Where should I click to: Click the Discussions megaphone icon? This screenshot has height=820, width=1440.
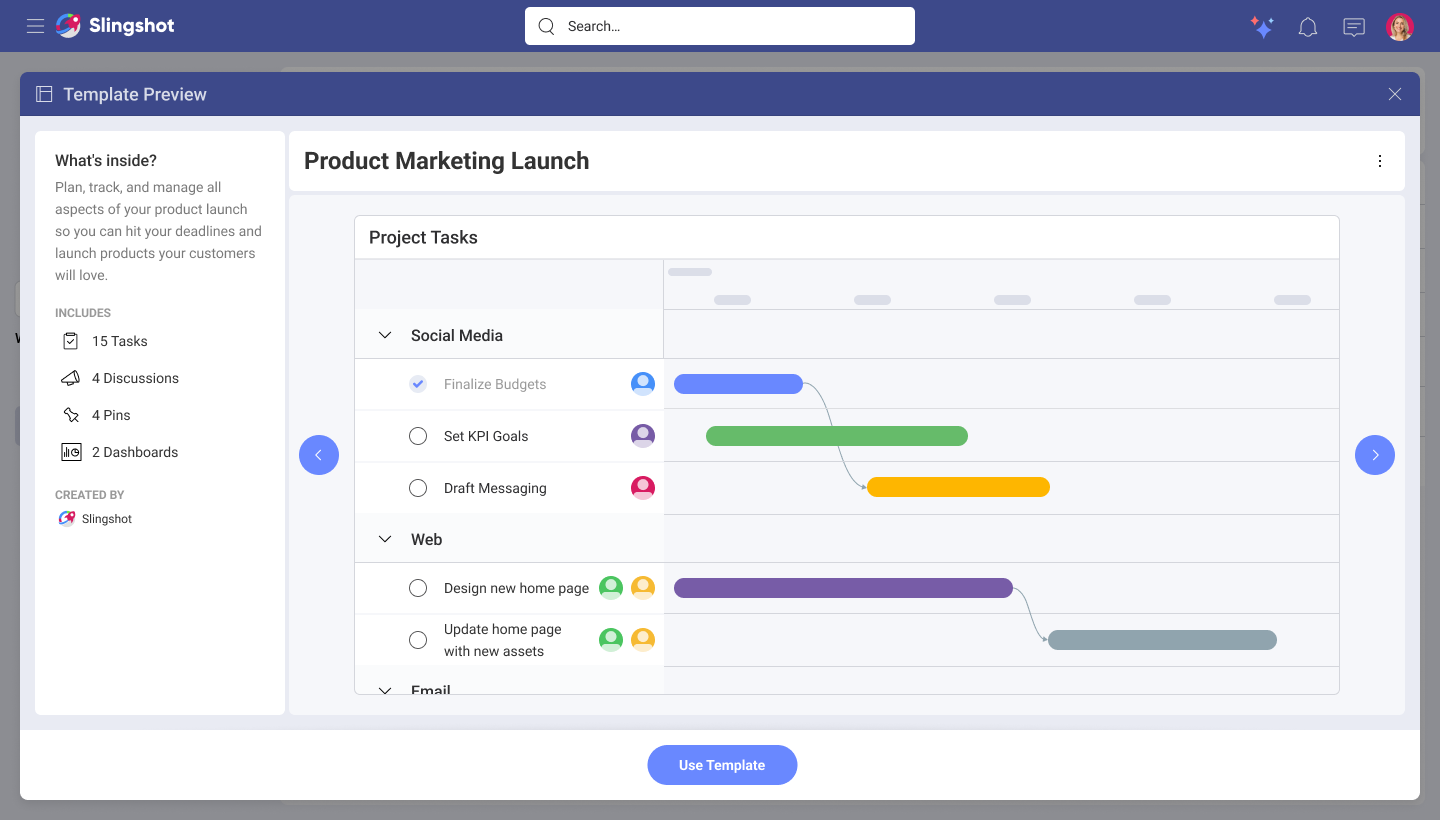[x=70, y=378]
